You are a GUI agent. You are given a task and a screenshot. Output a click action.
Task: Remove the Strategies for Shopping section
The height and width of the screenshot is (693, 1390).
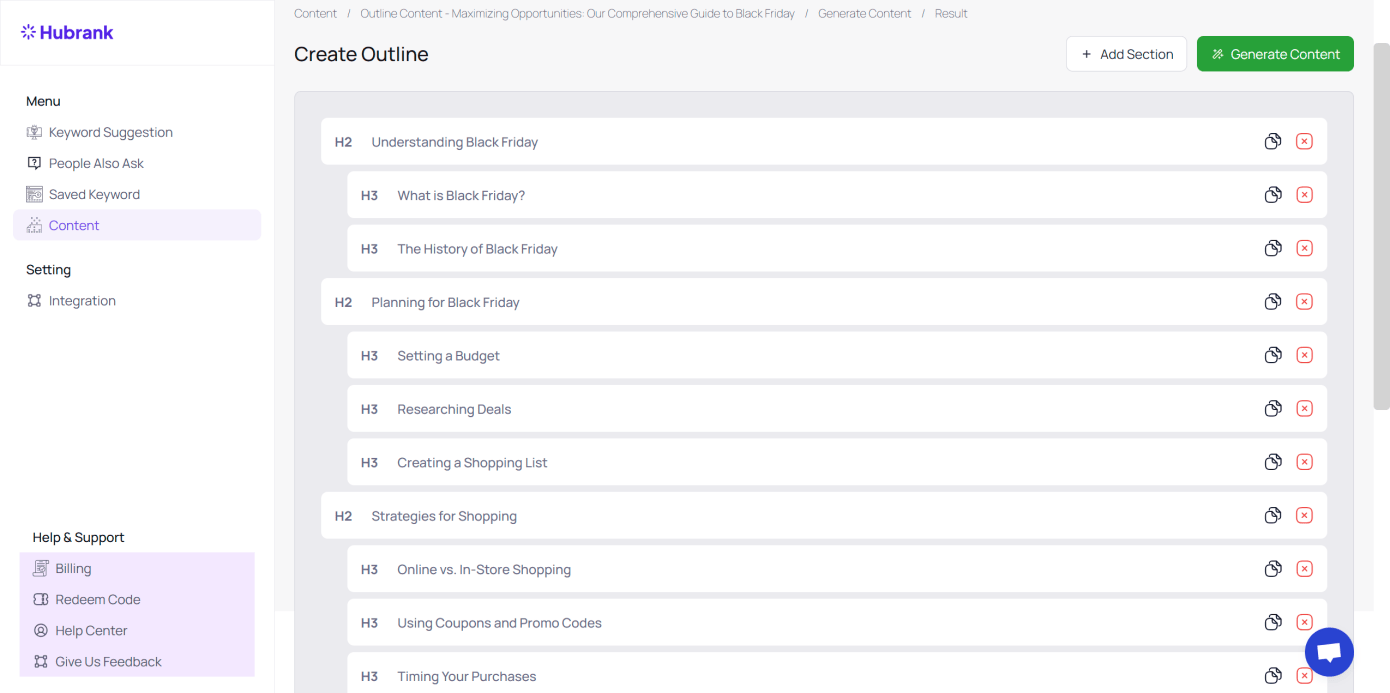click(x=1304, y=516)
